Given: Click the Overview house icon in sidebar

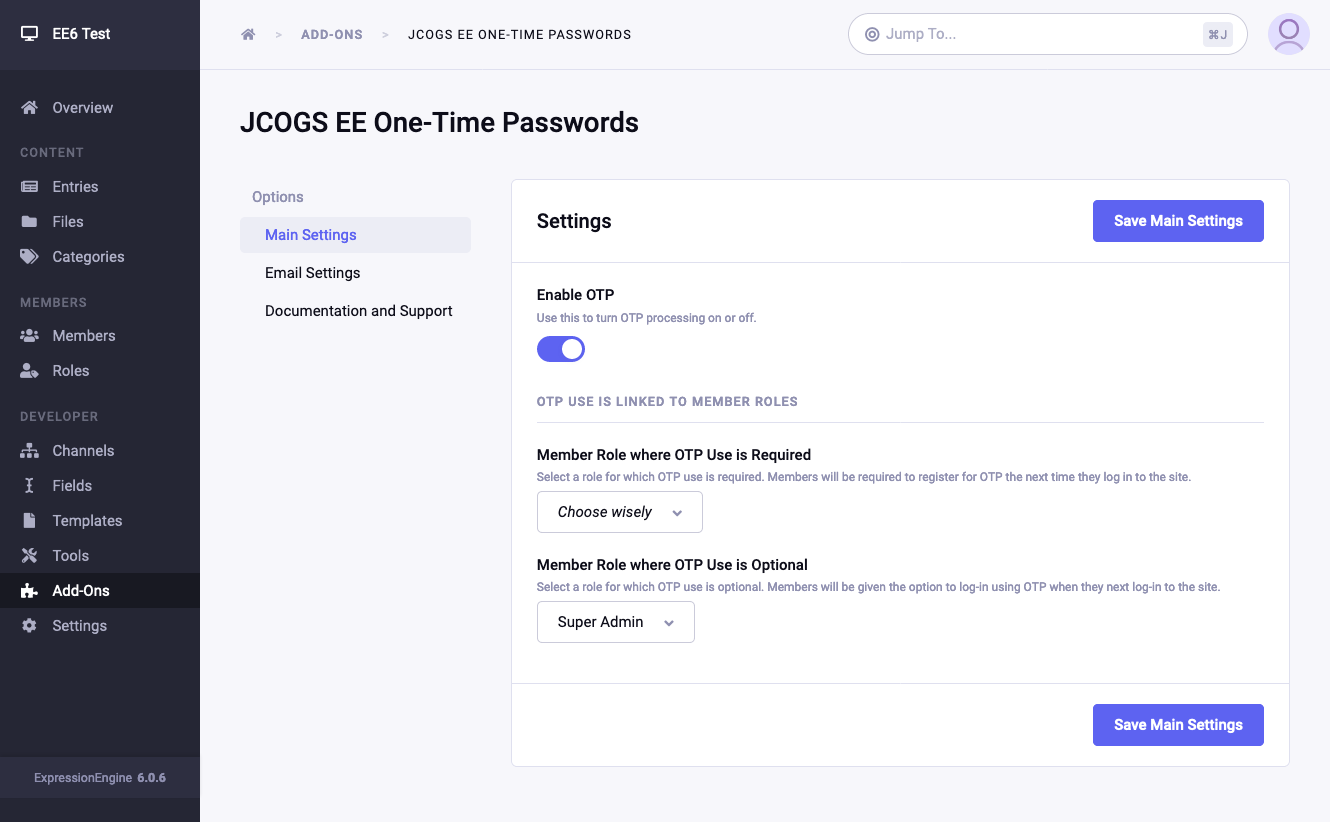Looking at the screenshot, I should click(29, 108).
